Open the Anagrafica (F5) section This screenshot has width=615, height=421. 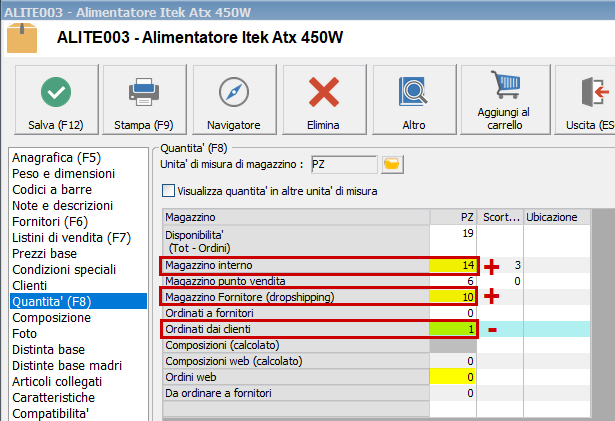coord(56,158)
